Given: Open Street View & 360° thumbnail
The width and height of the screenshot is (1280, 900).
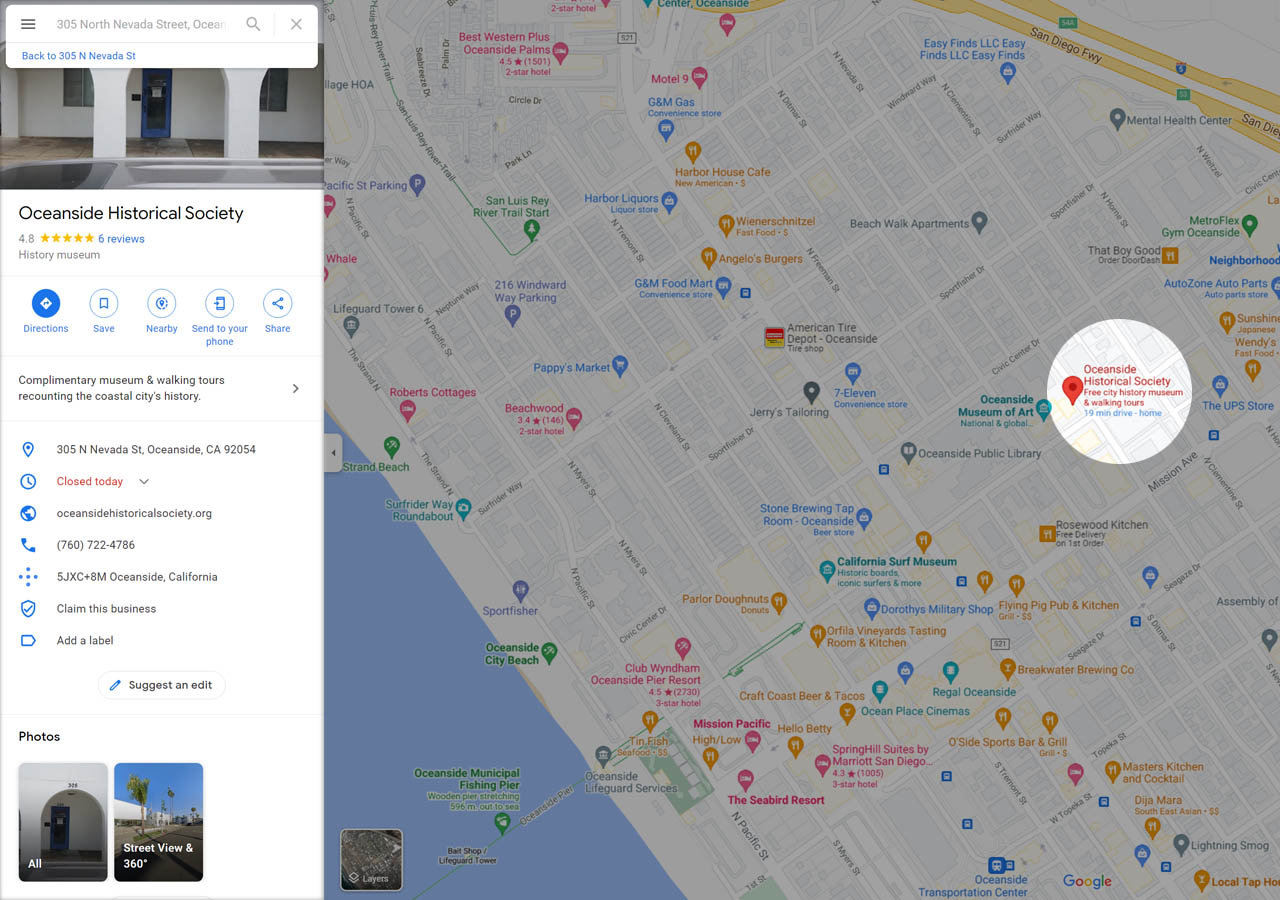Looking at the screenshot, I should (x=158, y=822).
